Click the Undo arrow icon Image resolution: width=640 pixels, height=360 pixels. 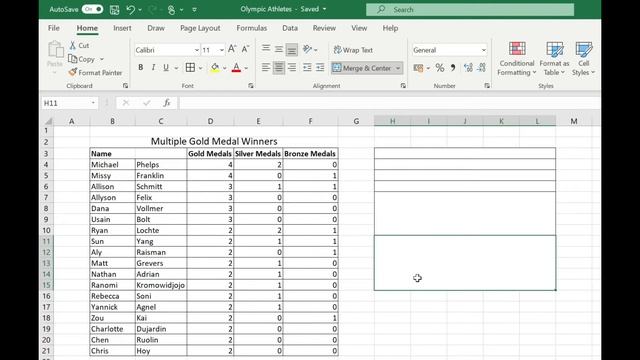131,9
